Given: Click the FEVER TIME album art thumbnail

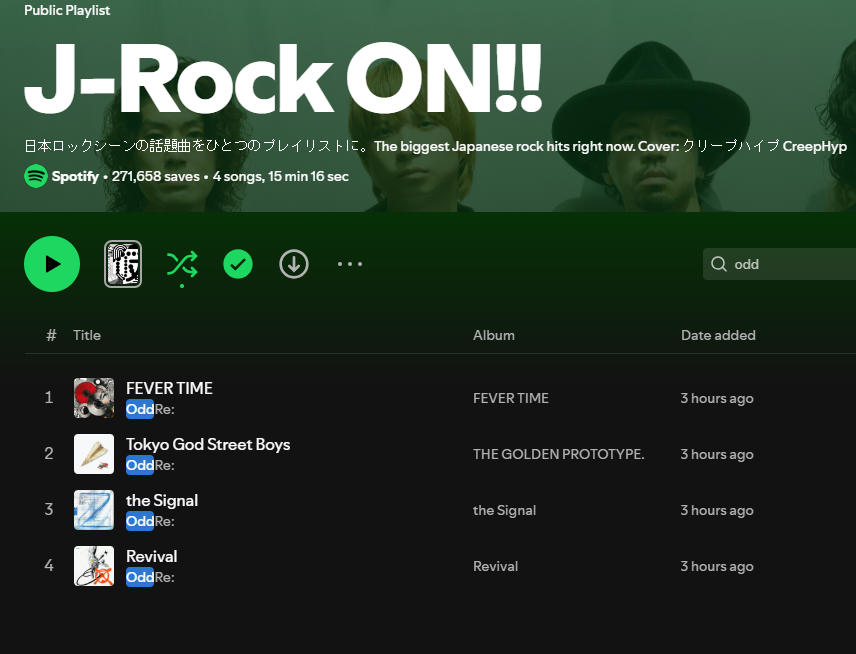Looking at the screenshot, I should tap(94, 398).
